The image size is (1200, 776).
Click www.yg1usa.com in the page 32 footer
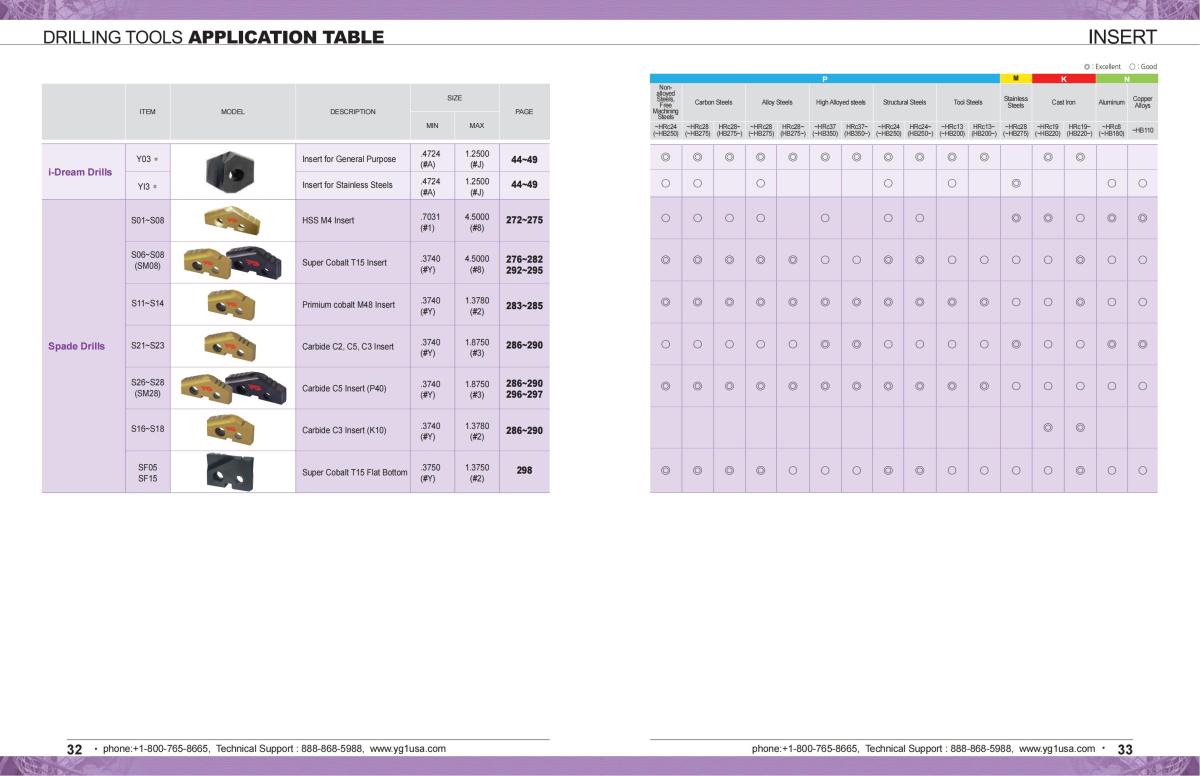coord(407,748)
